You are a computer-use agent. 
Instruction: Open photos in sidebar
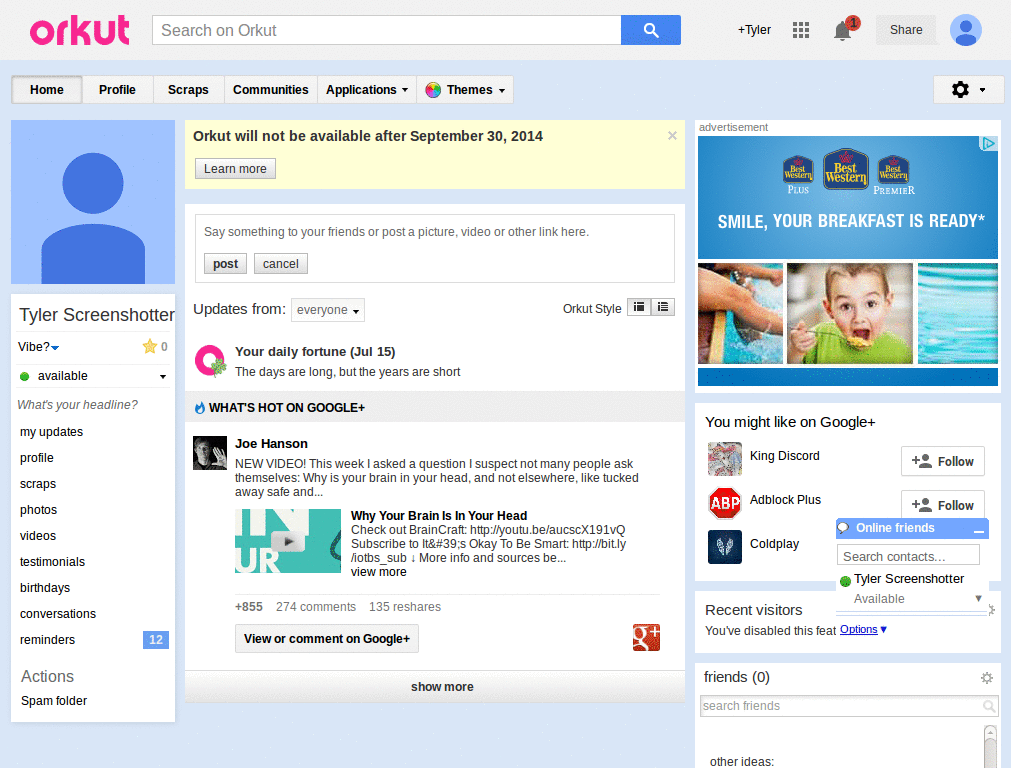coord(39,510)
